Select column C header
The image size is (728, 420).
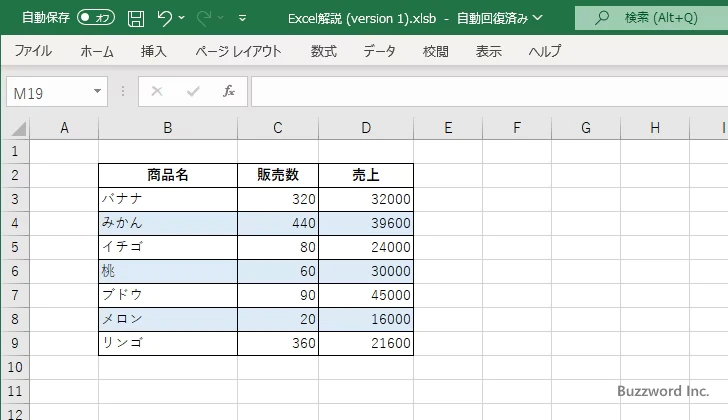click(x=278, y=128)
